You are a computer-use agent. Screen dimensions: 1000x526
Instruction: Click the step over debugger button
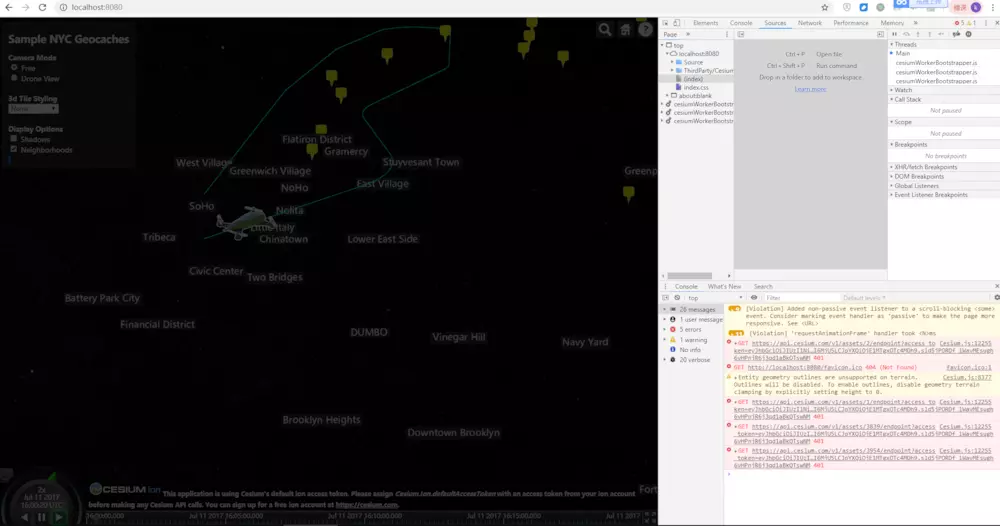point(906,34)
